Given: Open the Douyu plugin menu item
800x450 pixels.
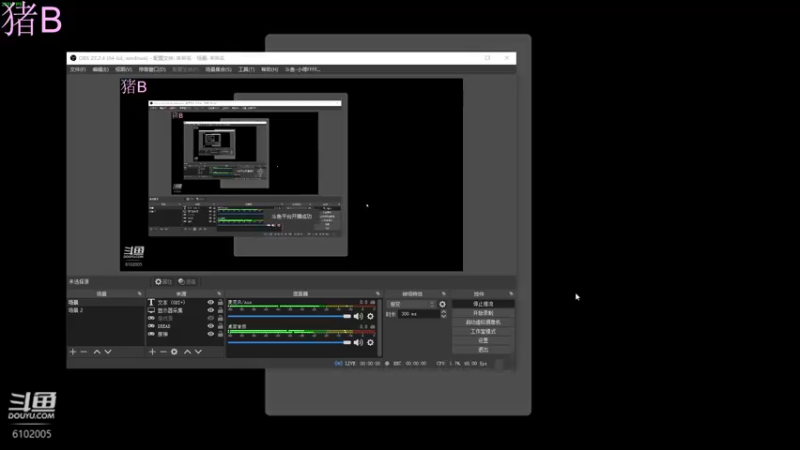Looking at the screenshot, I should [303, 69].
